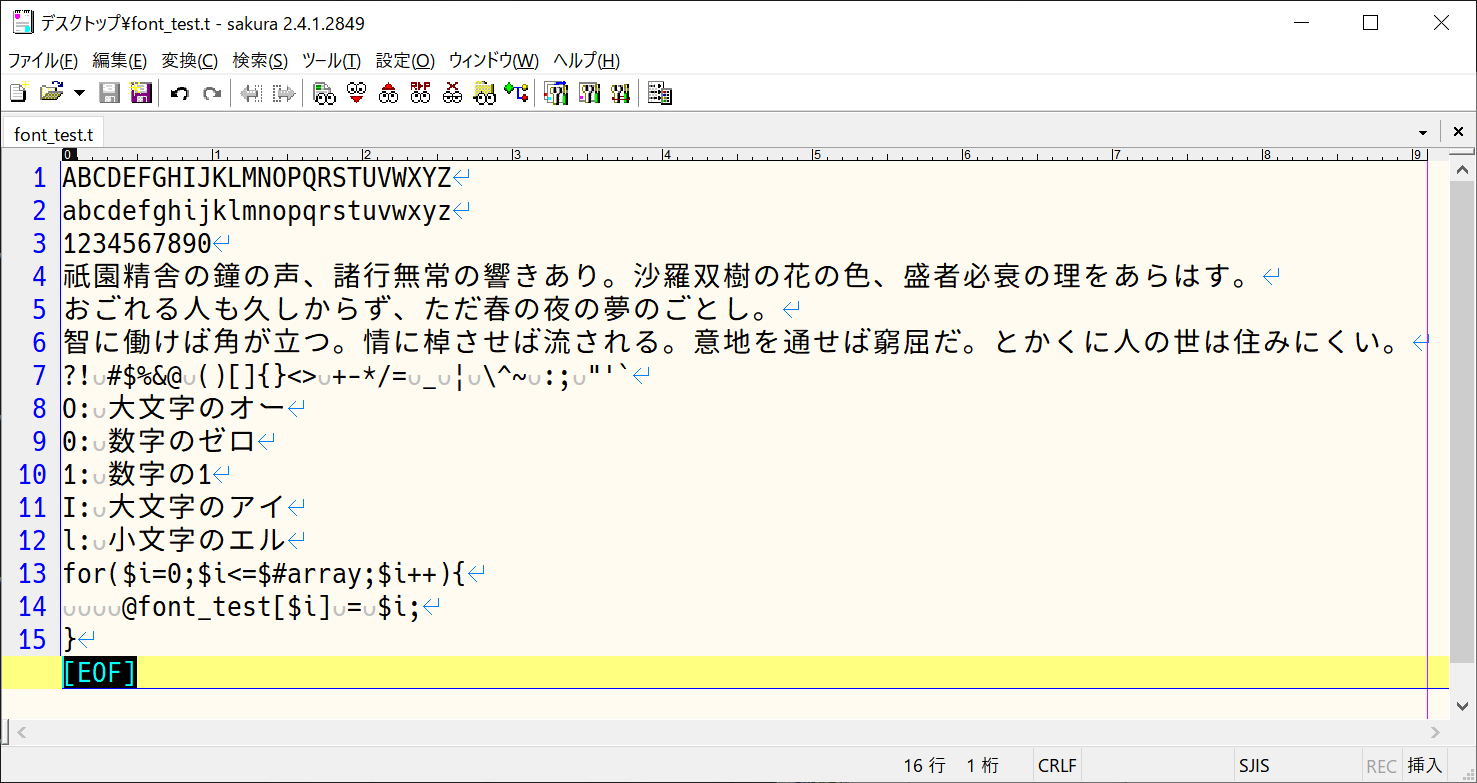Close the current tab with X

point(1457,132)
